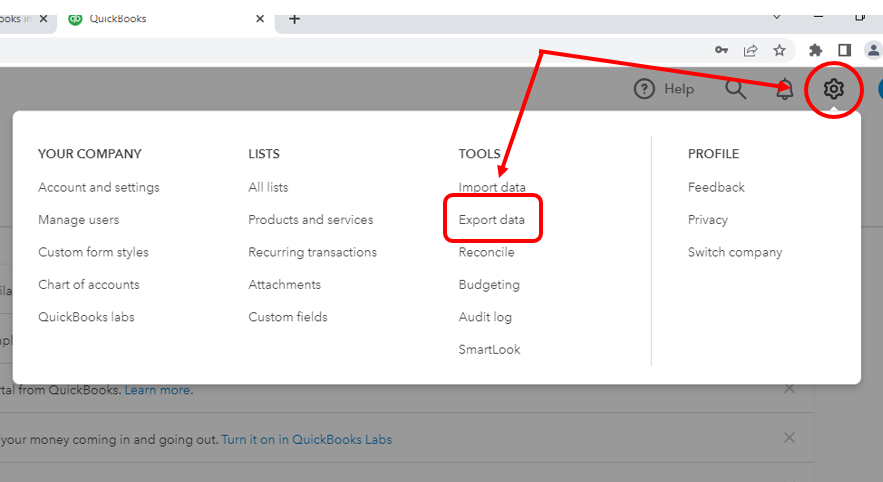This screenshot has width=883, height=482.
Task: Open the Settings gear icon
Action: [x=833, y=89]
